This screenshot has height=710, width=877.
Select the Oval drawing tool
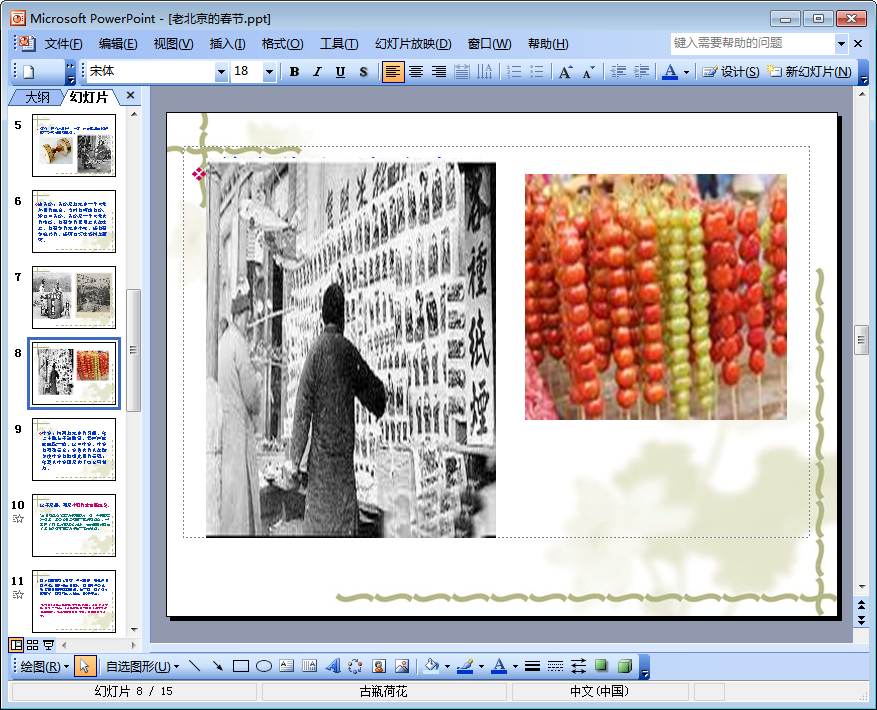(263, 666)
